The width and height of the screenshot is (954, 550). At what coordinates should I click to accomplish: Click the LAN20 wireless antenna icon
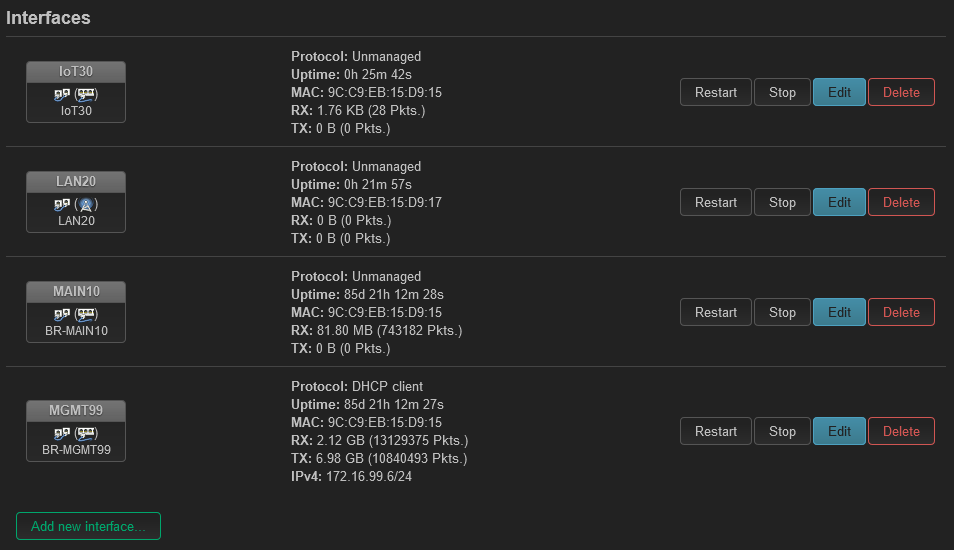pos(86,204)
